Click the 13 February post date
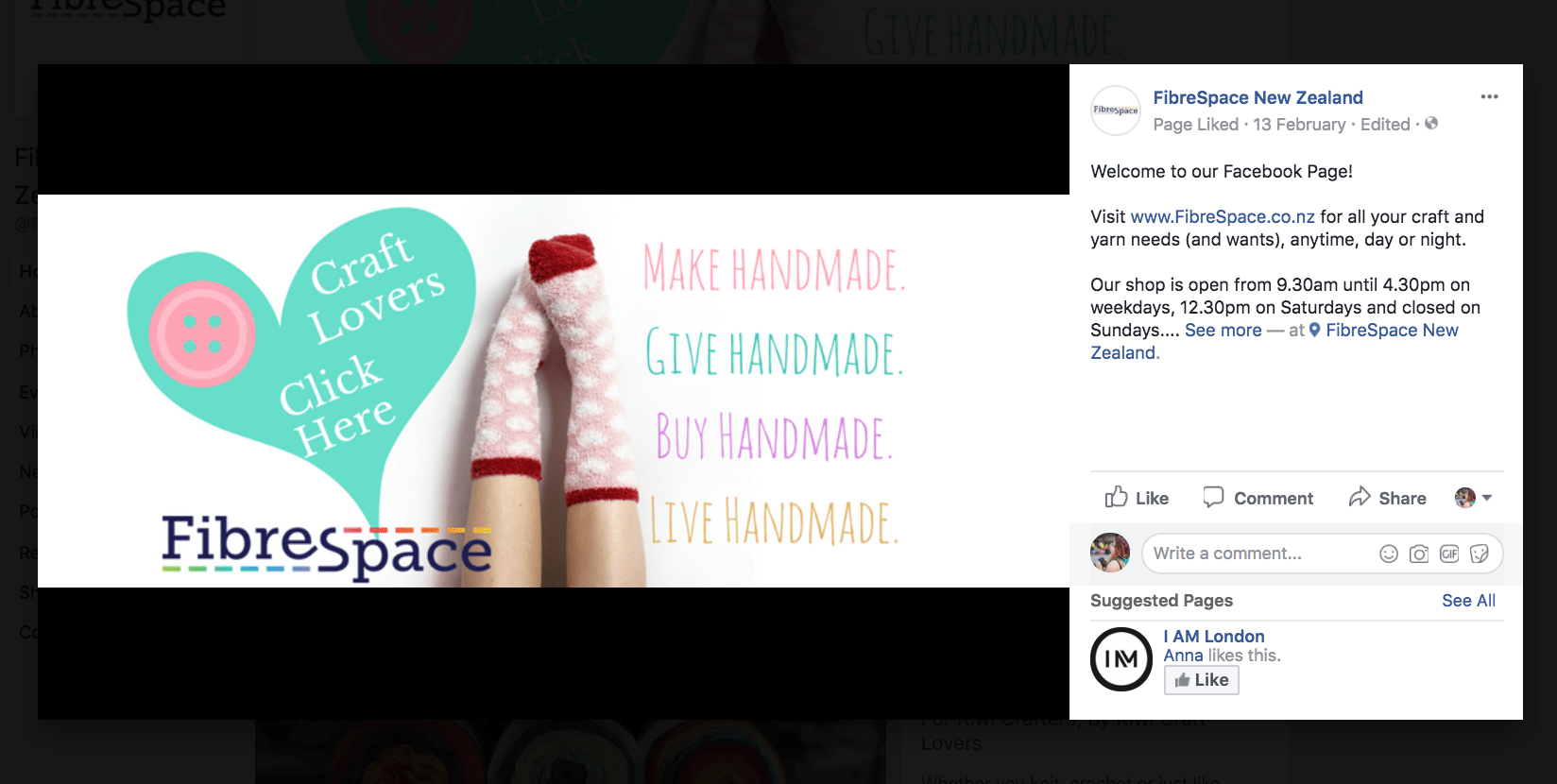1557x784 pixels. click(x=1299, y=125)
